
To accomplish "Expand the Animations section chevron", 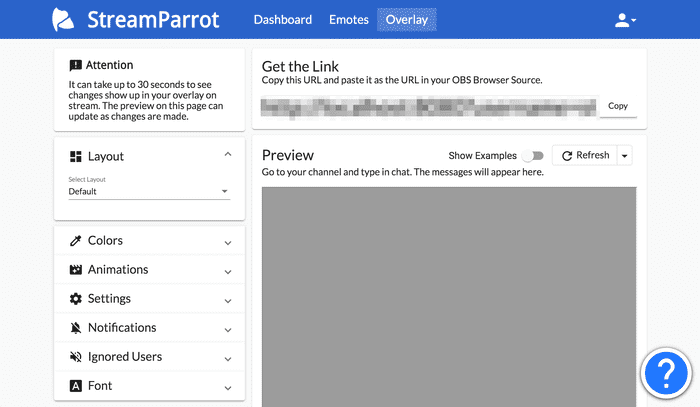I will point(228,272).
